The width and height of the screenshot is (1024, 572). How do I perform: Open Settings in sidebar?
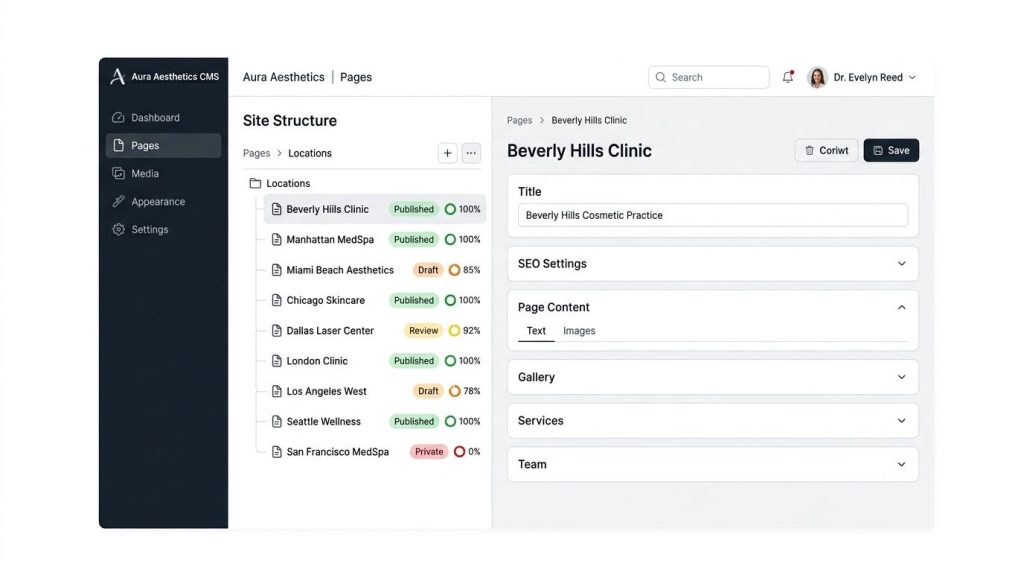(x=163, y=229)
